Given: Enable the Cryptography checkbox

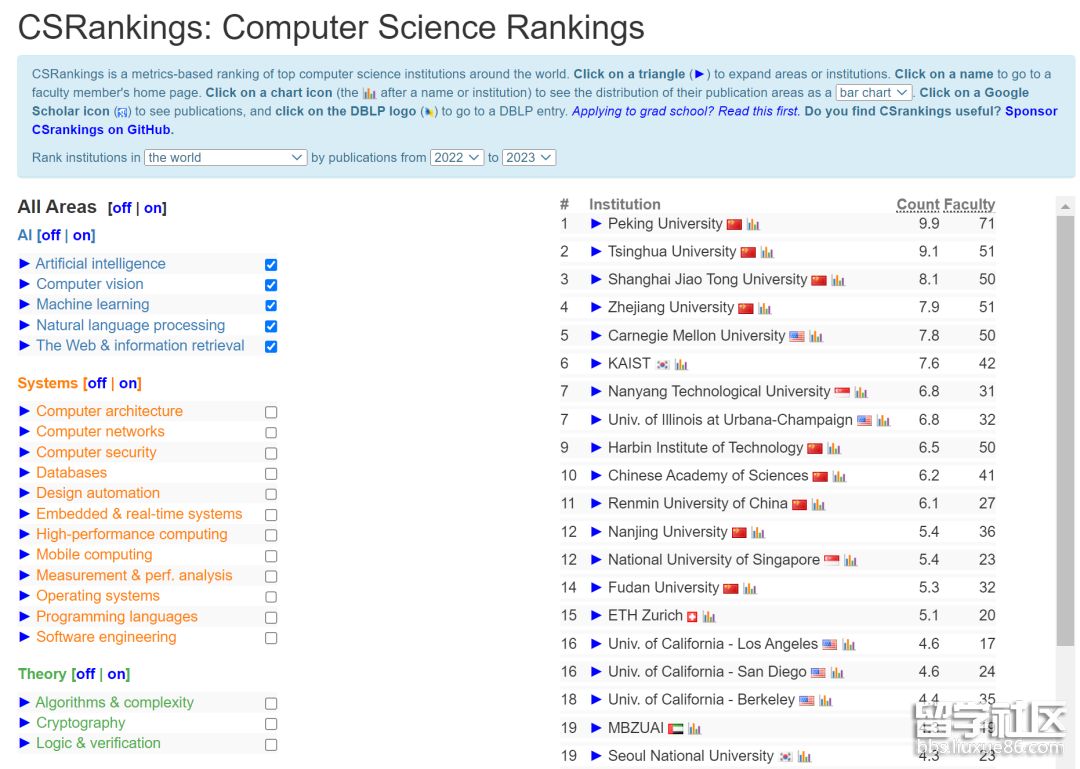Looking at the screenshot, I should click(x=271, y=724).
